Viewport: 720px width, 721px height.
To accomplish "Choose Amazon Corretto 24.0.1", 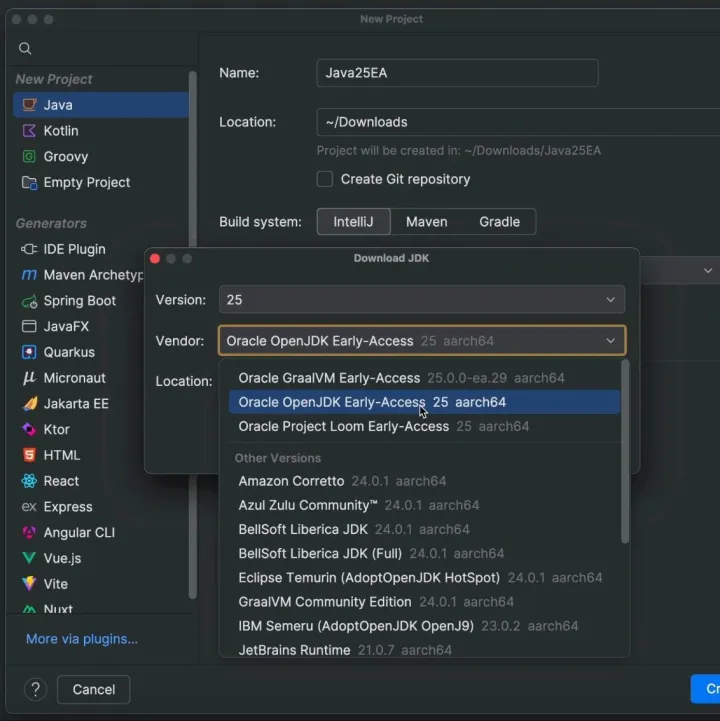I will tap(424, 481).
